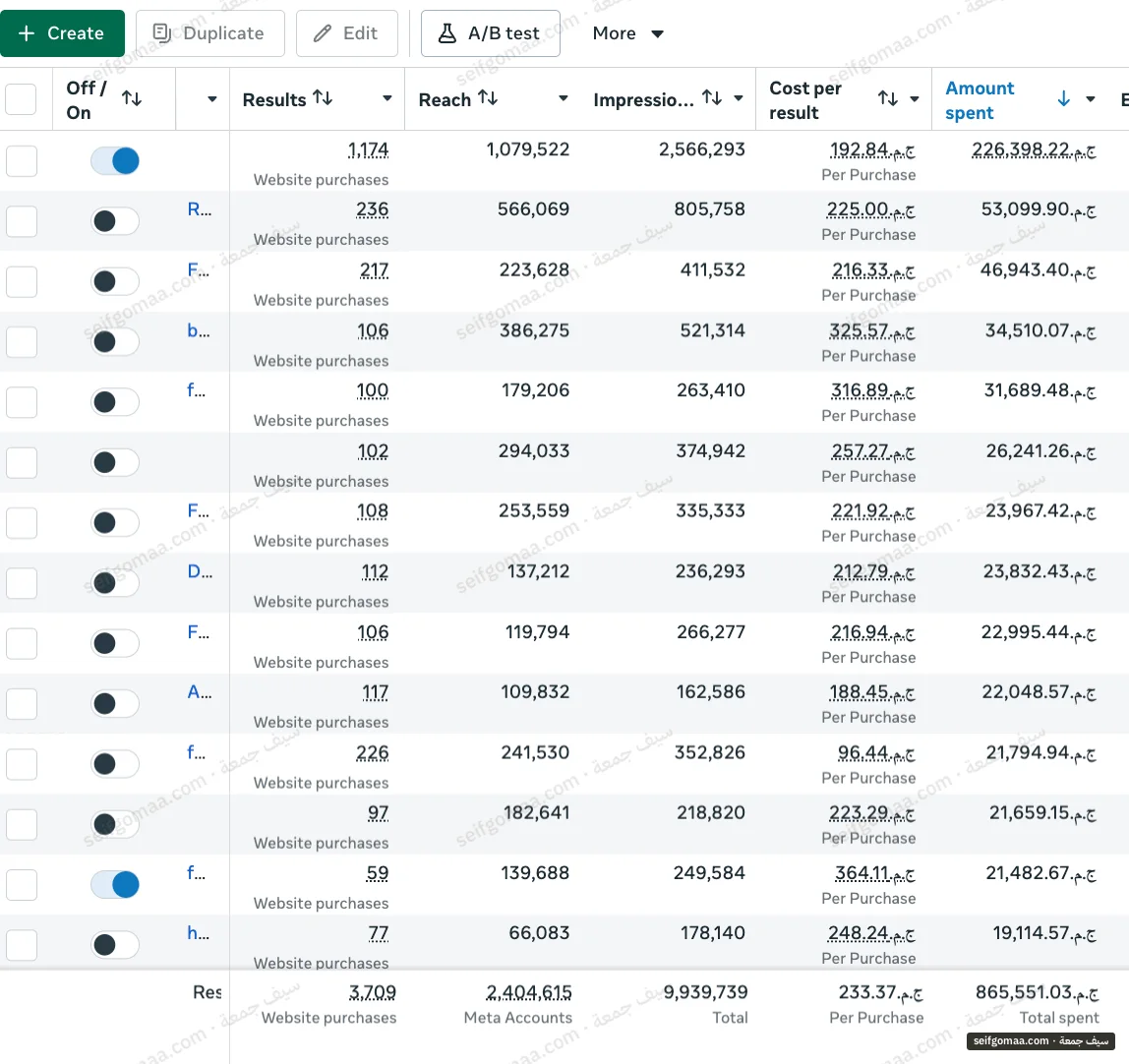Image resolution: width=1129 pixels, height=1064 pixels.
Task: Sort by Results using the arrows icon
Action: 323,98
